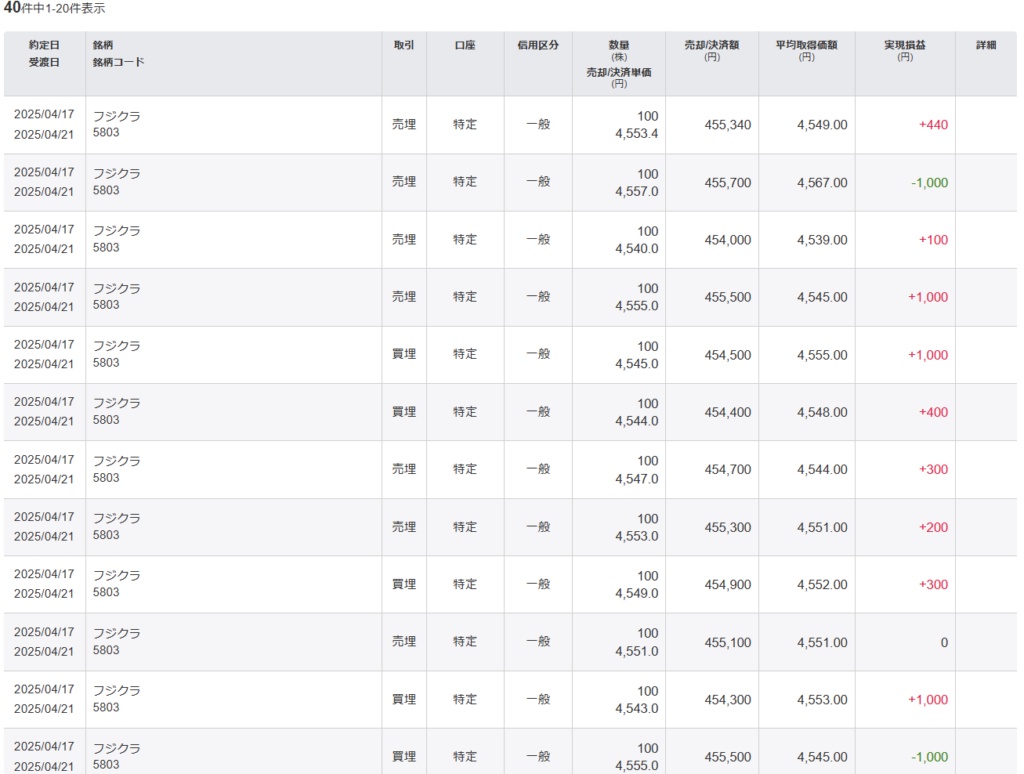The width and height of the screenshot is (1024, 774).
Task: Select the 取引 column header
Action: pyautogui.click(x=404, y=45)
